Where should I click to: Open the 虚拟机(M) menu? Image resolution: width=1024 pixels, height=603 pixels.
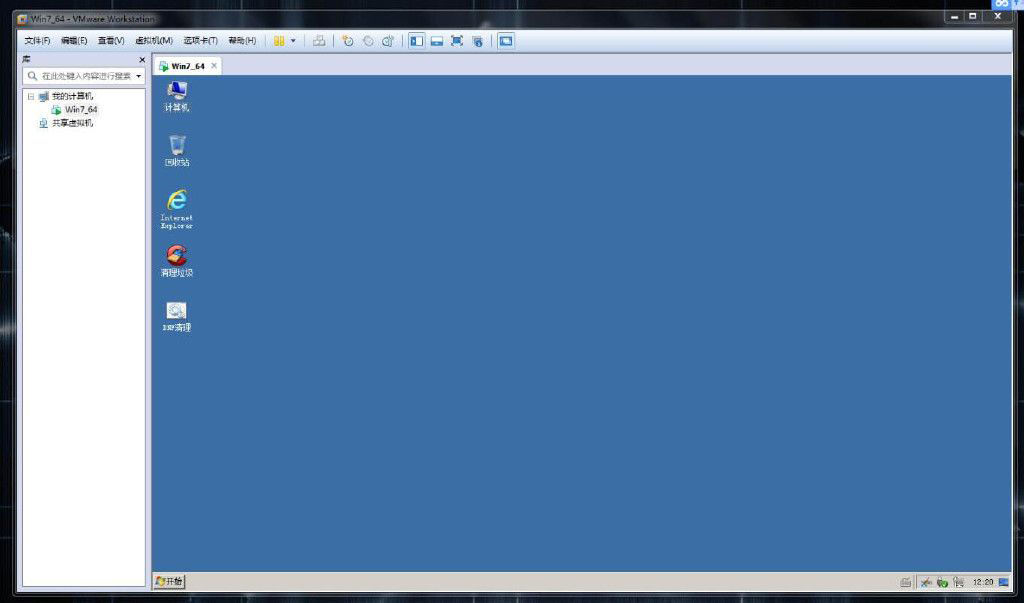[154, 41]
